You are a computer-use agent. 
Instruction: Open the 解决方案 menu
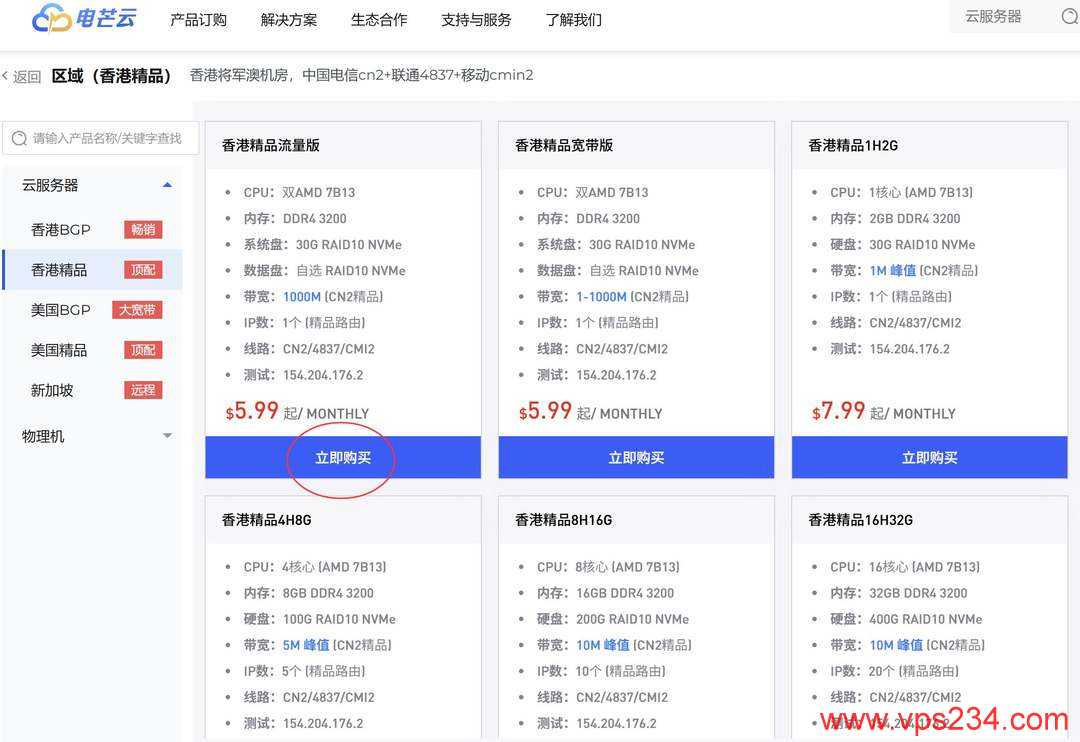coord(289,20)
